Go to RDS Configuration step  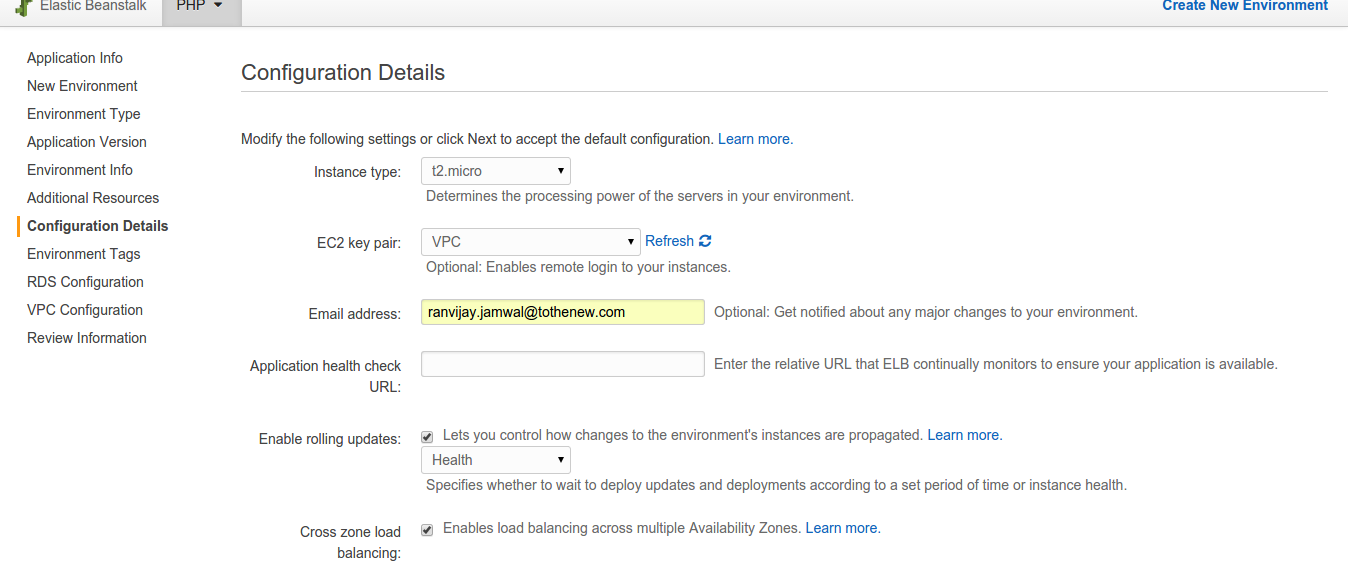point(85,282)
